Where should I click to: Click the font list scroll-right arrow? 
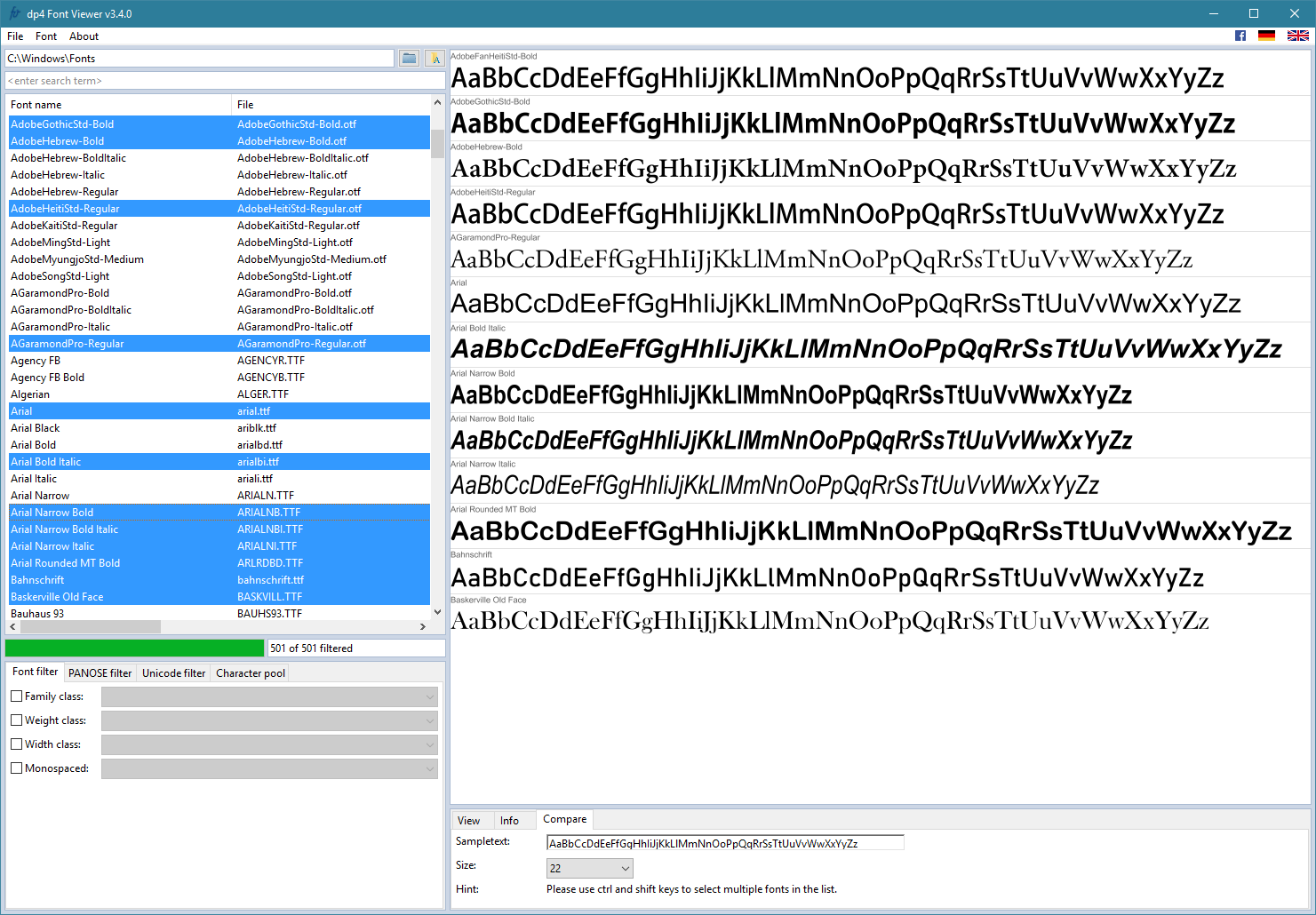tap(423, 626)
